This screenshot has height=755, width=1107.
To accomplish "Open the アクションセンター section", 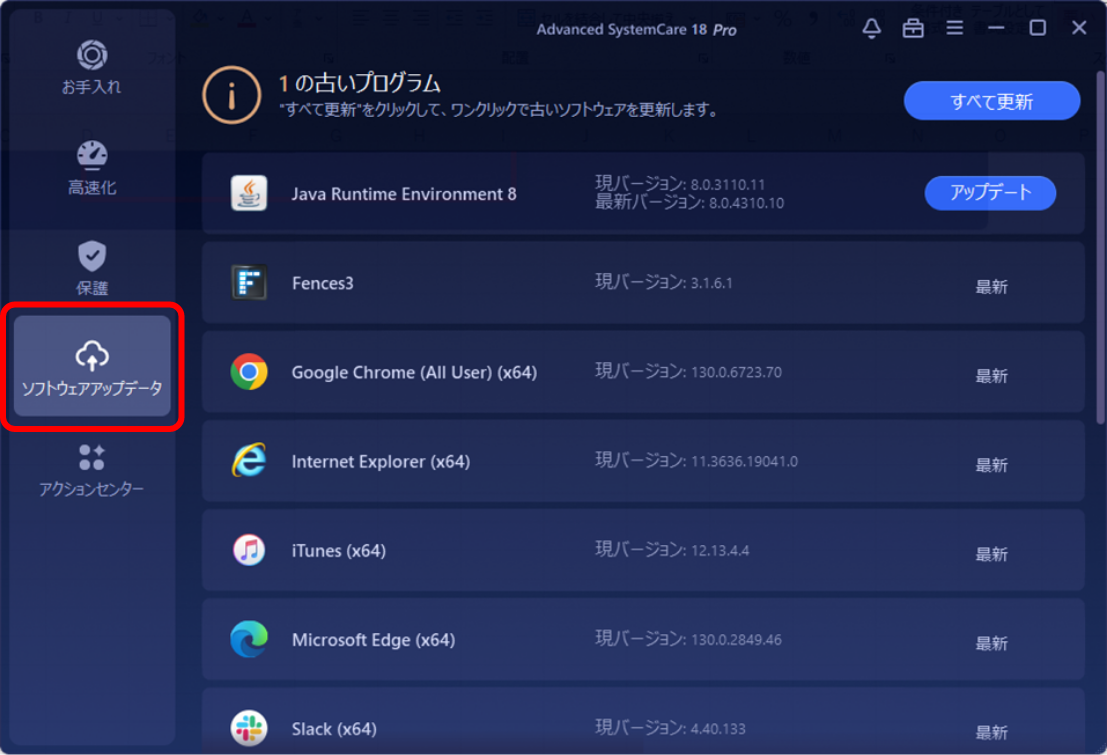I will (92, 470).
